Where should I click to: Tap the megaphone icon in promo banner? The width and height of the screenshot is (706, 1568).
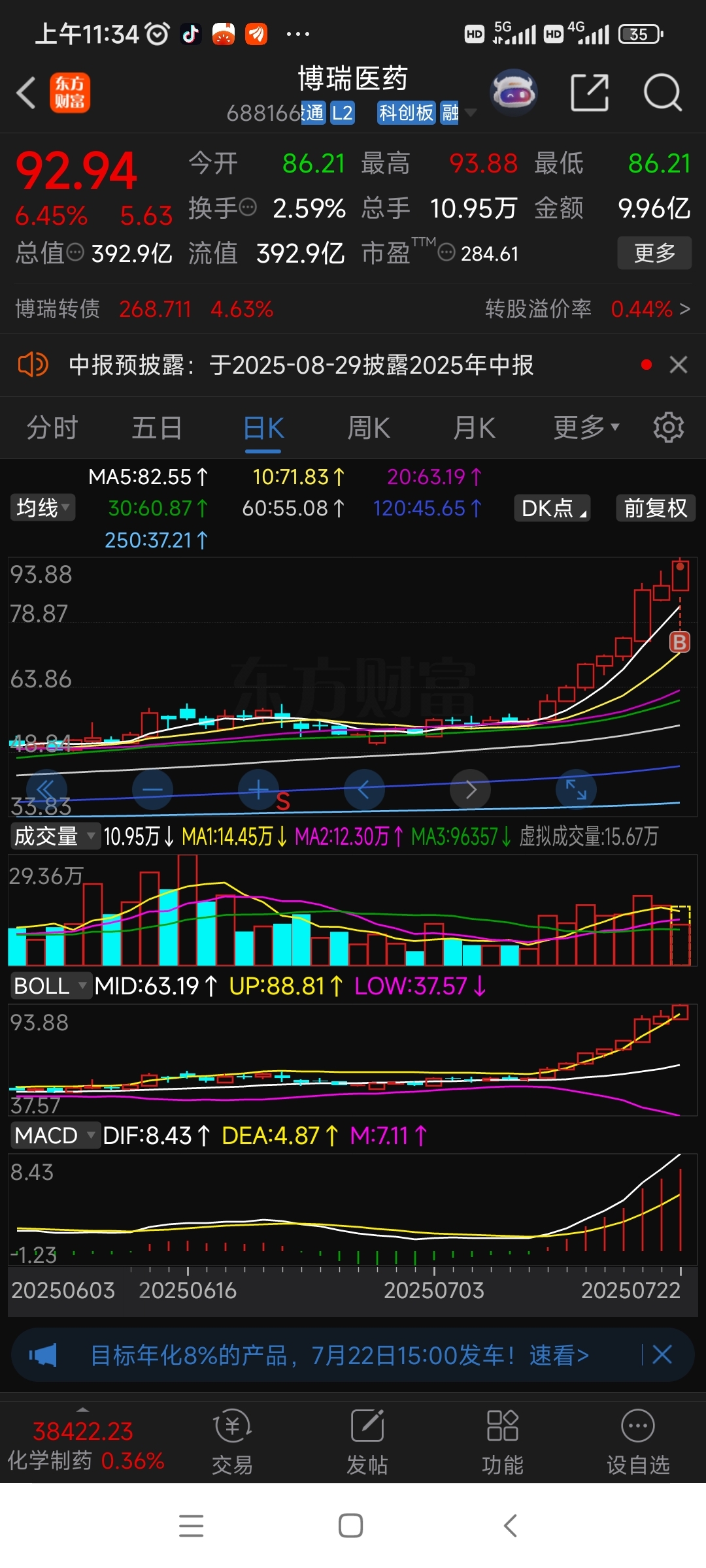pyautogui.click(x=43, y=1356)
